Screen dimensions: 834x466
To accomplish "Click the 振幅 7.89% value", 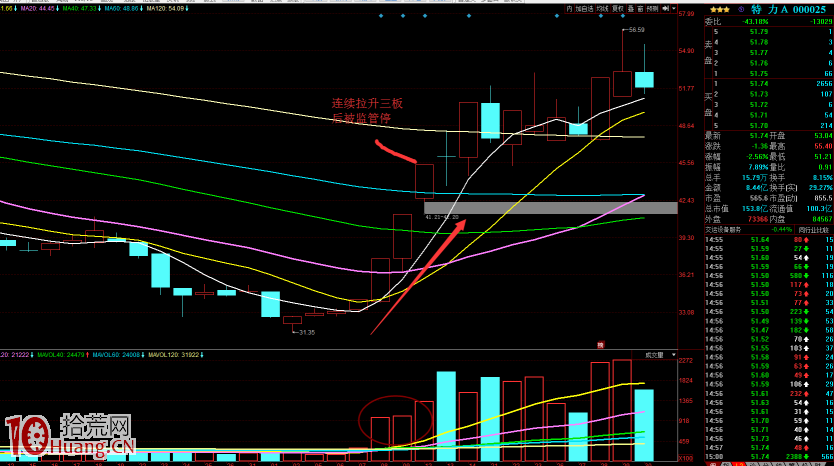I will point(758,167).
